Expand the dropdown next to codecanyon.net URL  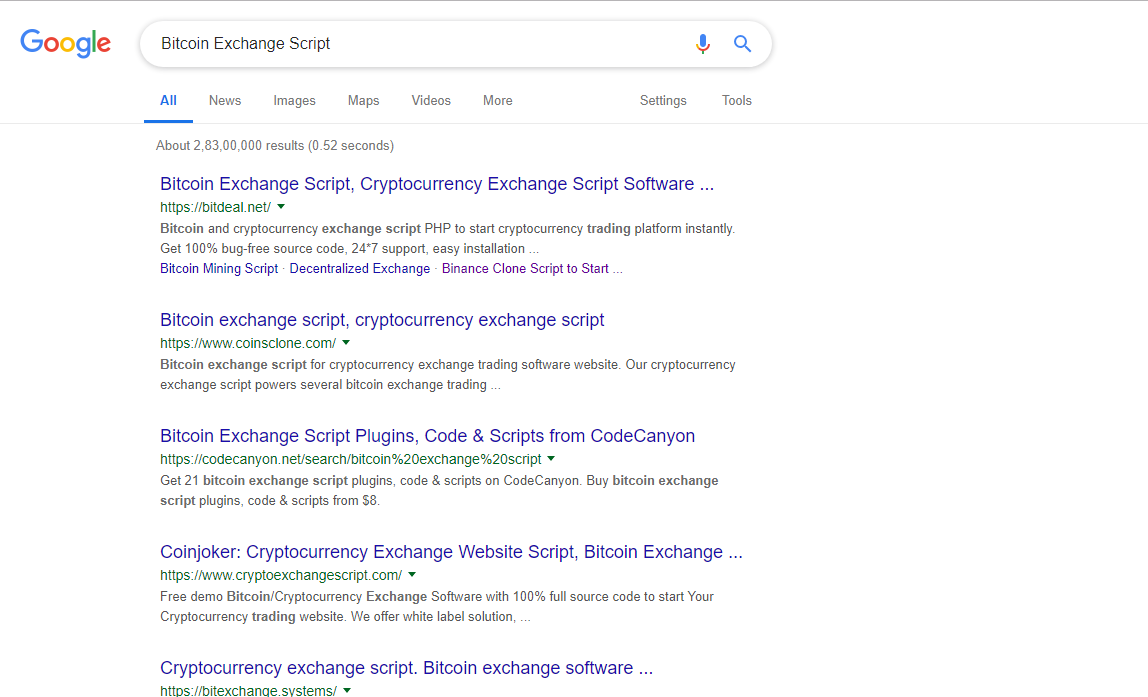point(552,459)
